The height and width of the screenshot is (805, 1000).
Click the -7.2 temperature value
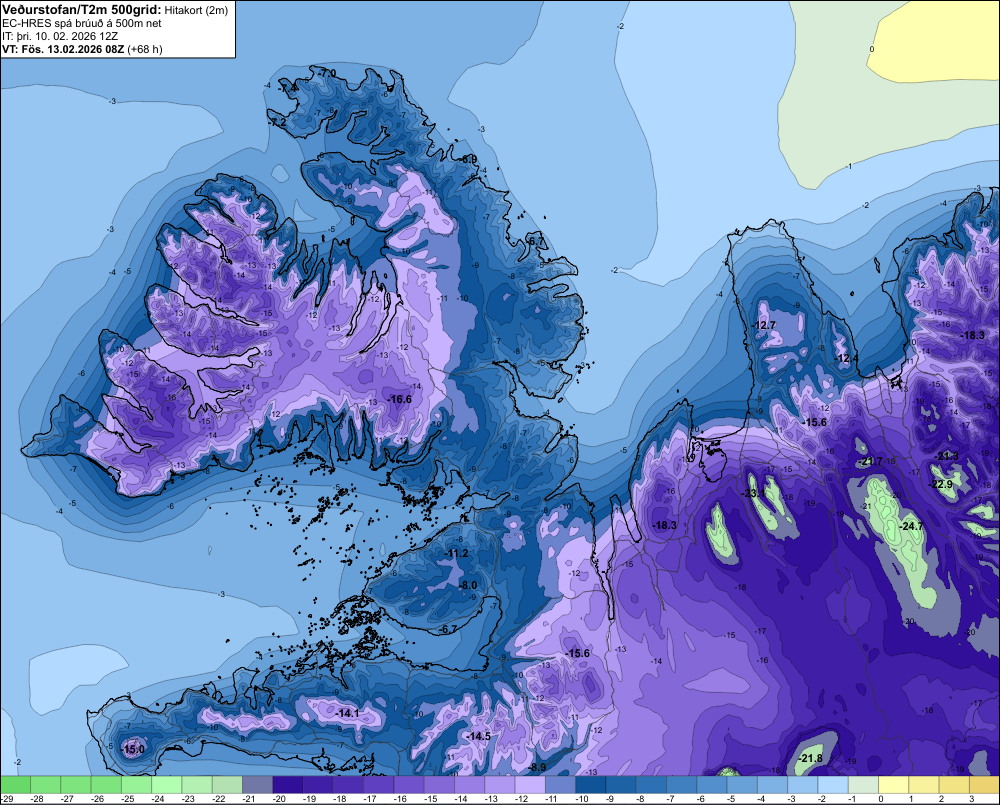tap(277, 121)
